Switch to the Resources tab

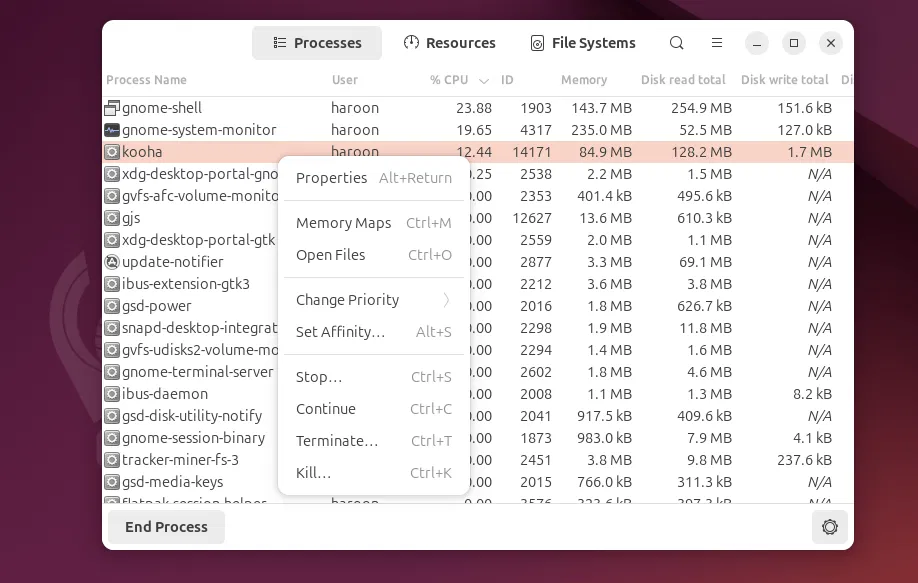[449, 43]
